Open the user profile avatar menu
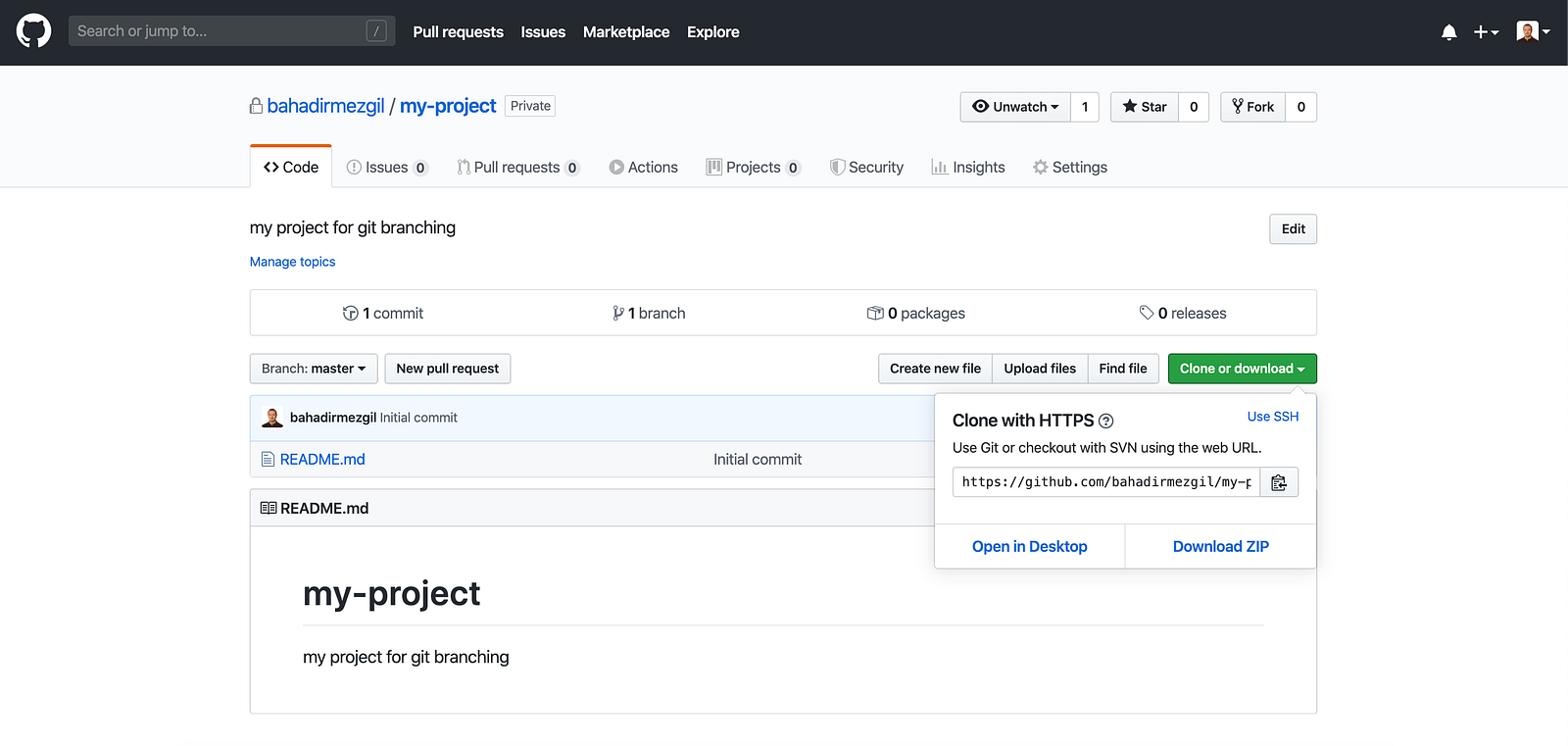1568x746 pixels. coord(1533,32)
